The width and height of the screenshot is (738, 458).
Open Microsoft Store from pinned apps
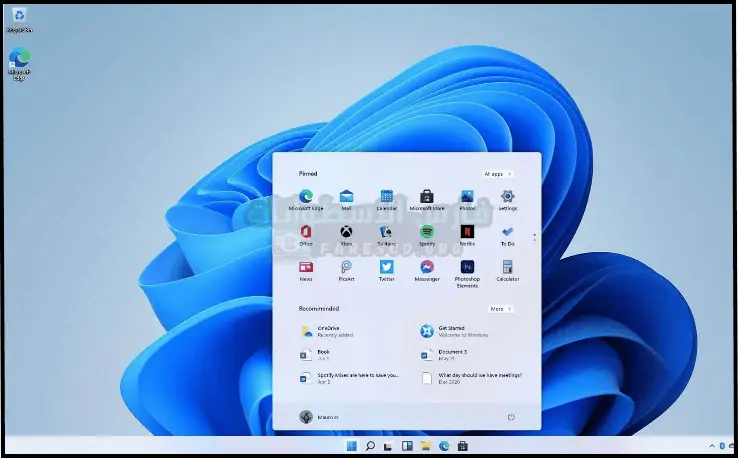click(x=426, y=197)
